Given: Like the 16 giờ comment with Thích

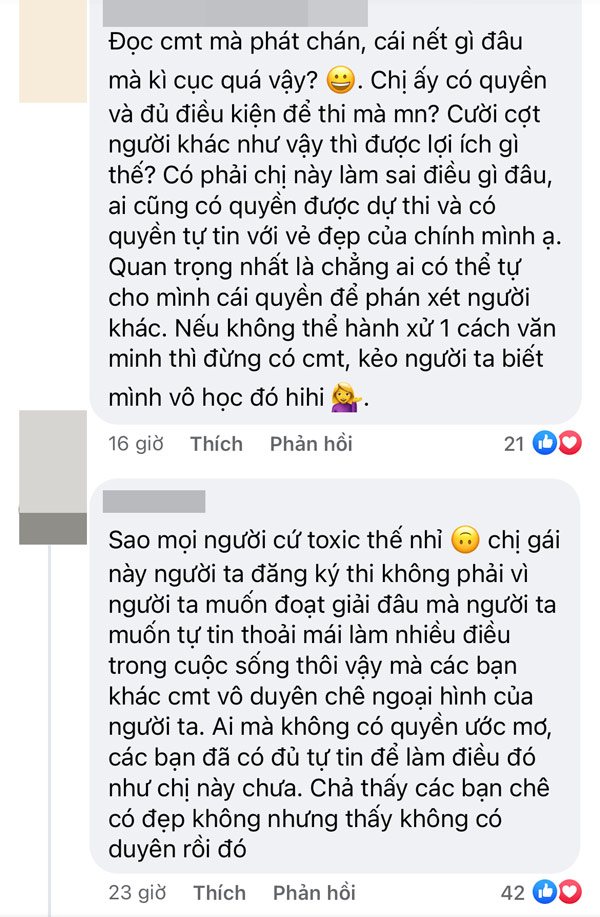Looking at the screenshot, I should point(216,444).
